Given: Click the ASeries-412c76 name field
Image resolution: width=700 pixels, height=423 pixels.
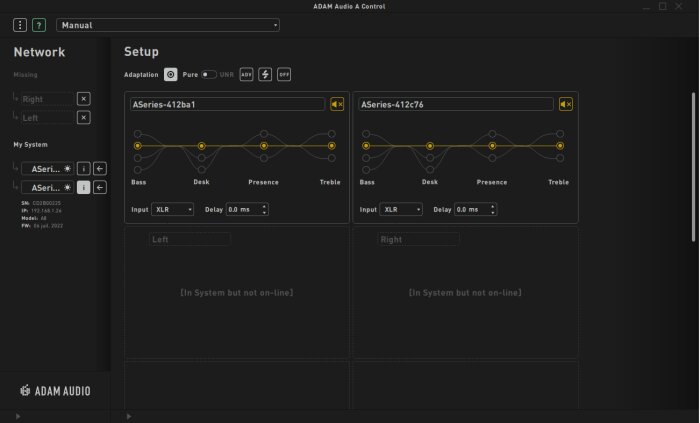Looking at the screenshot, I should pos(456,104).
